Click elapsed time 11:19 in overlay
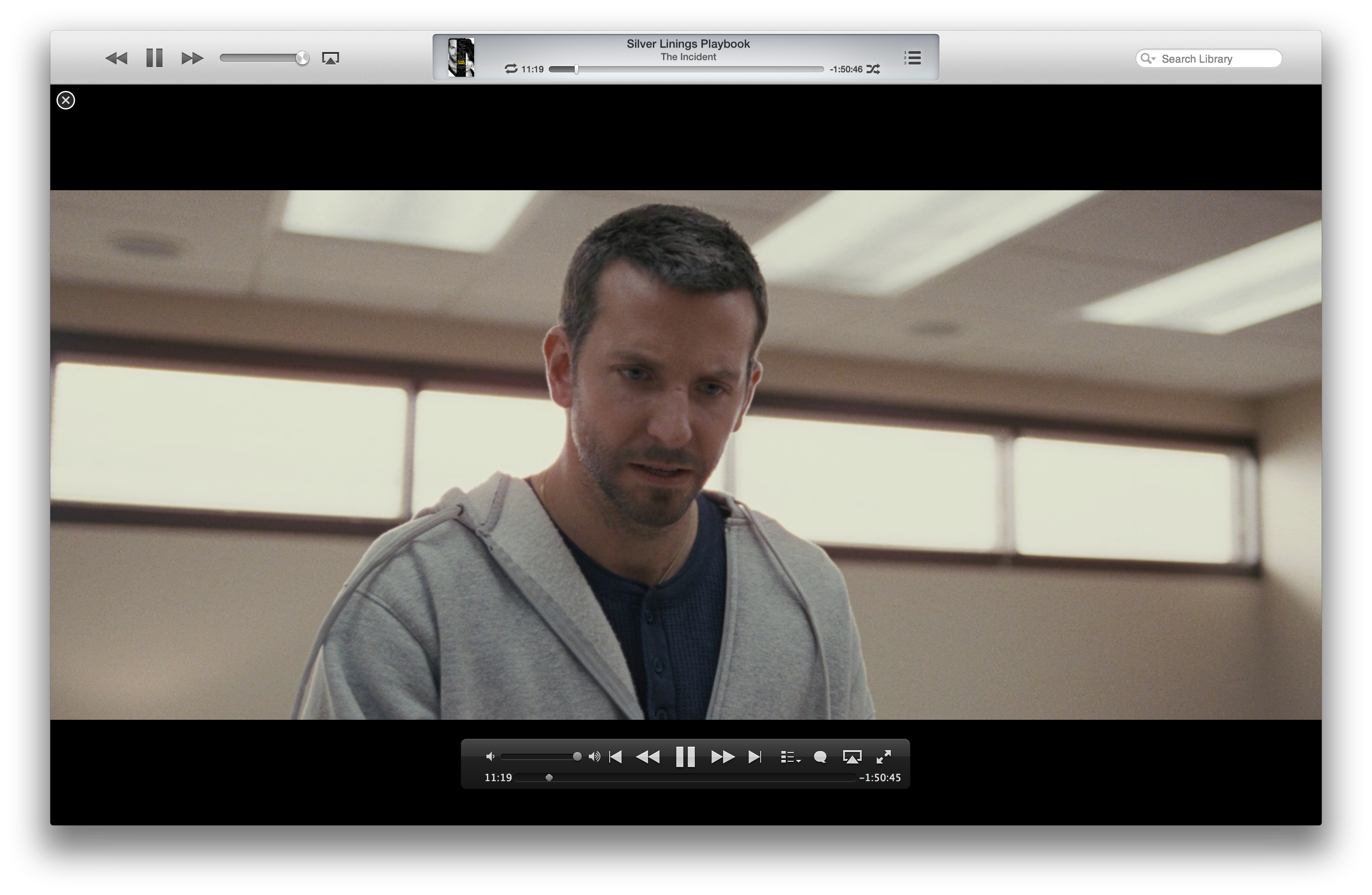The width and height of the screenshot is (1372, 895). [x=498, y=778]
